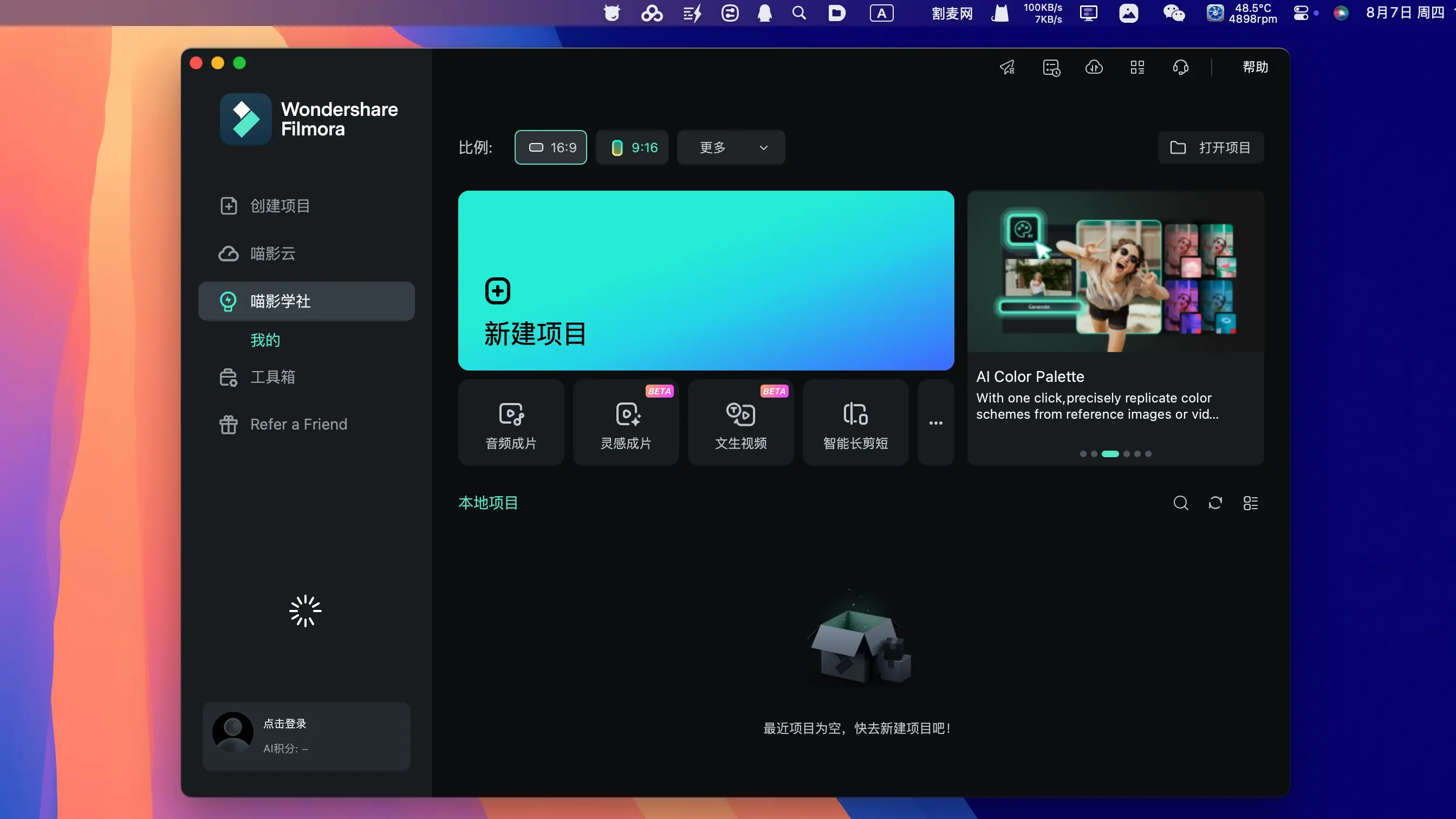Open the task list icon in top toolbar
The width and height of the screenshot is (1456, 819).
click(x=1051, y=67)
